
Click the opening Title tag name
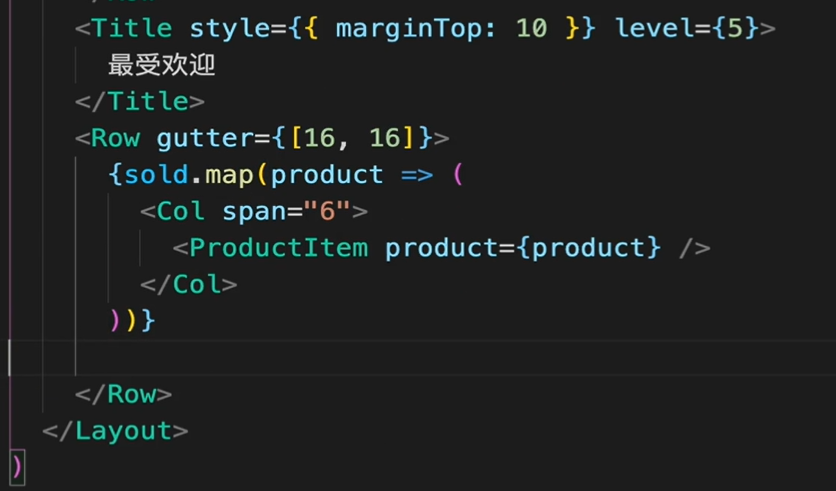[132, 28]
